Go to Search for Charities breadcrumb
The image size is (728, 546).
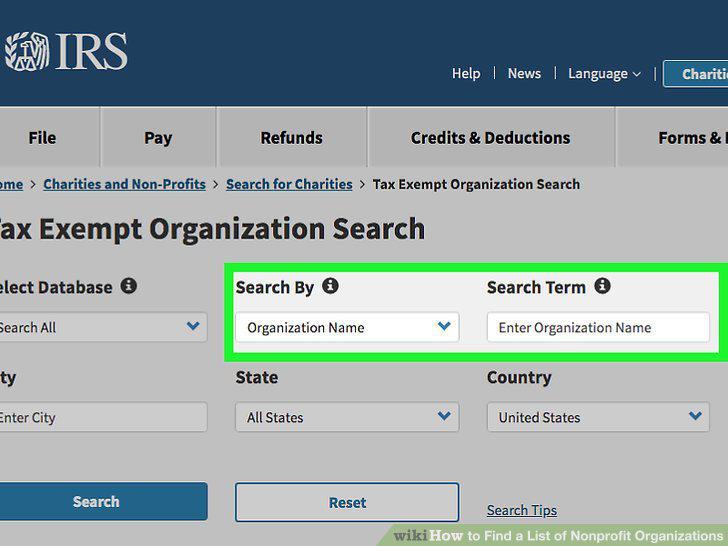(x=289, y=184)
